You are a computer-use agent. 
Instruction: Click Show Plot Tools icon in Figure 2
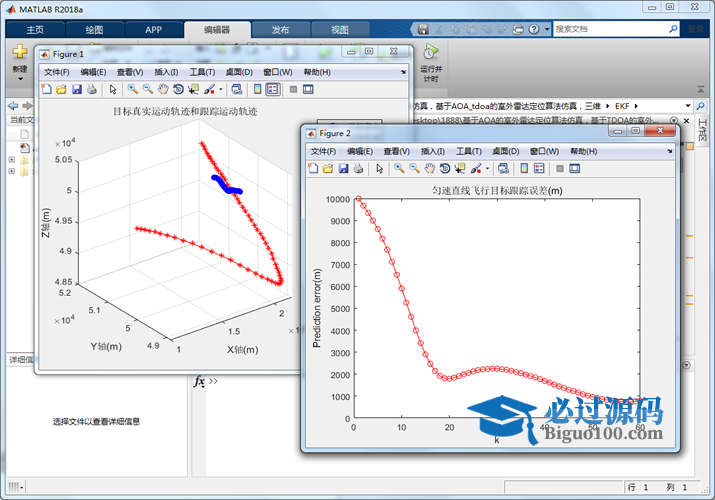575,169
